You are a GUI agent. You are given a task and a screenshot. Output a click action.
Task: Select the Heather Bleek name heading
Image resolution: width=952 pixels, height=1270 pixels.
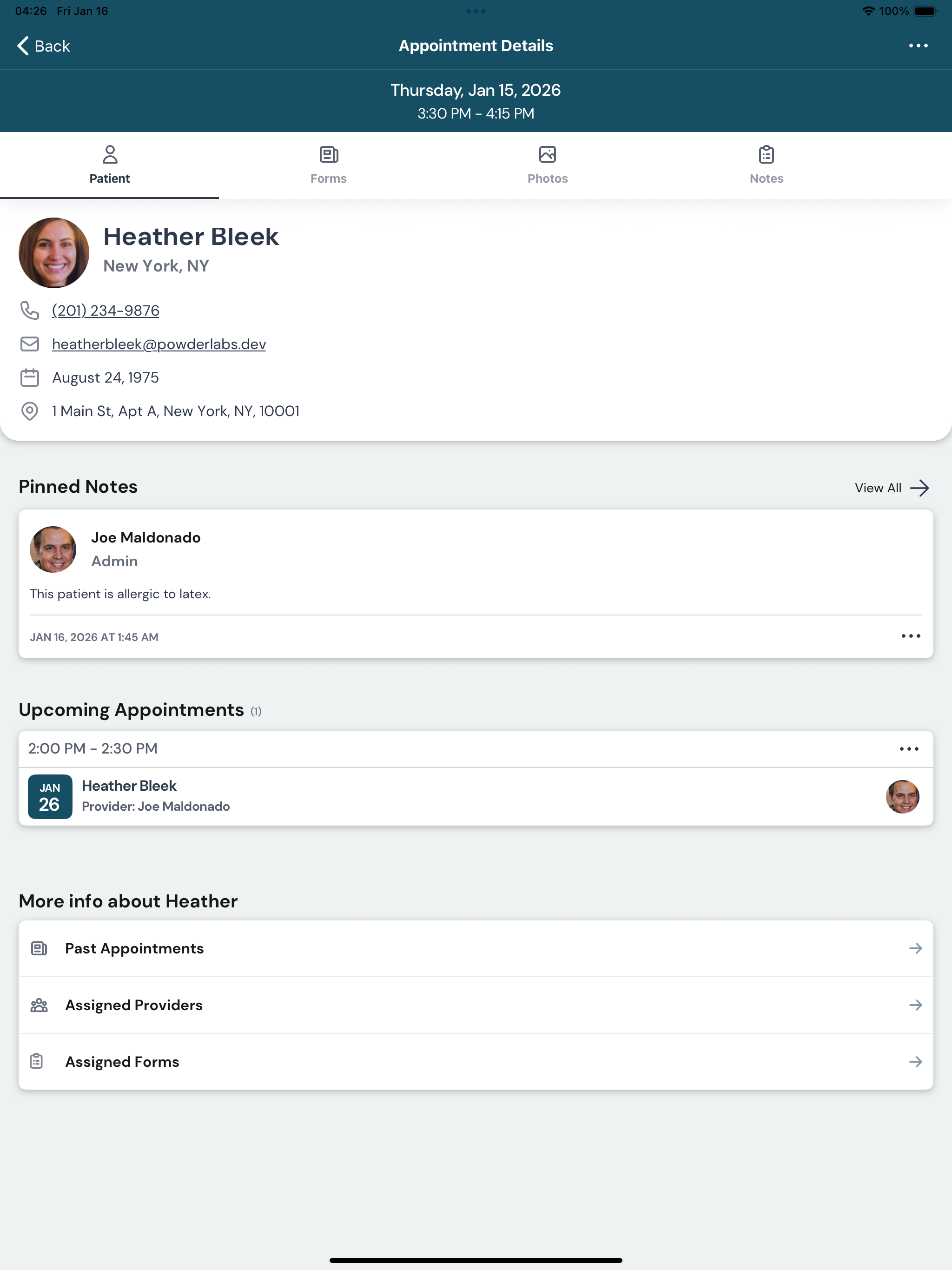coord(191,237)
